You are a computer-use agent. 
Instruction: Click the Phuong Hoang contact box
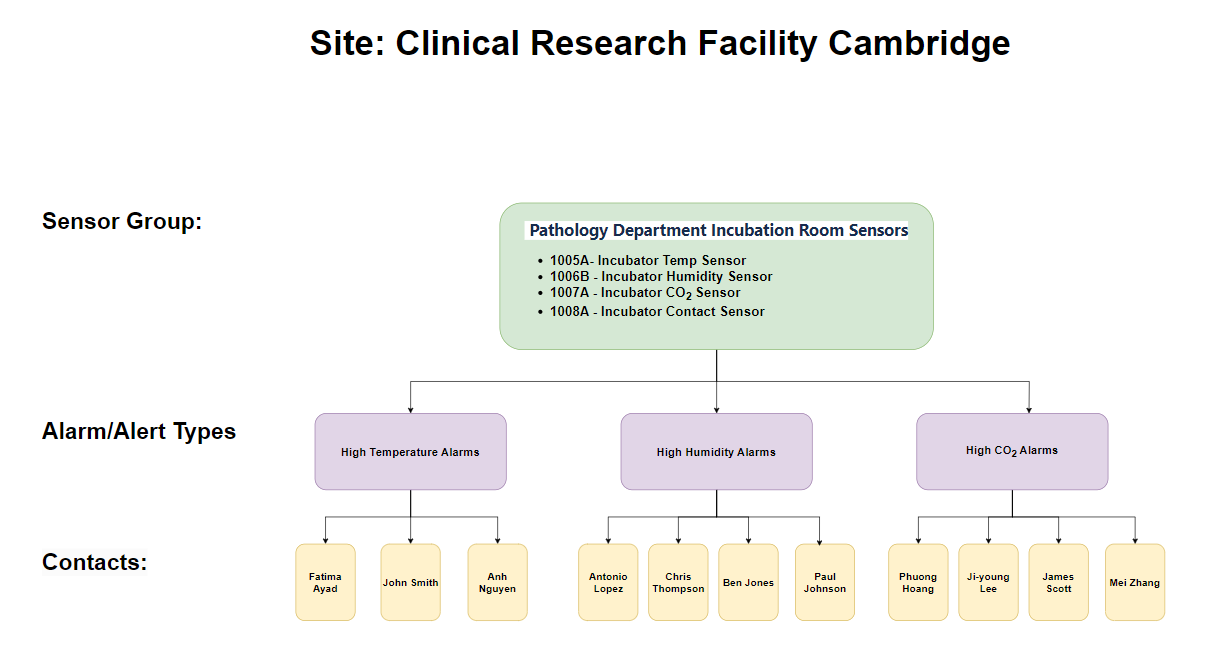pos(918,582)
